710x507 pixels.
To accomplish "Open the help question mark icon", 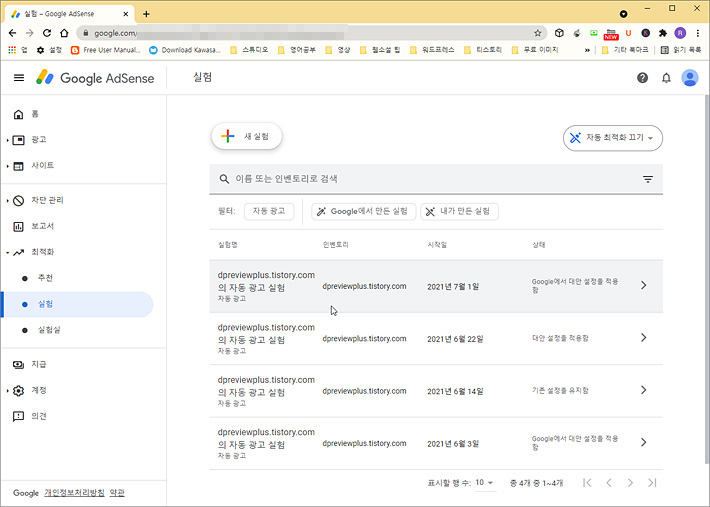I will (642, 78).
